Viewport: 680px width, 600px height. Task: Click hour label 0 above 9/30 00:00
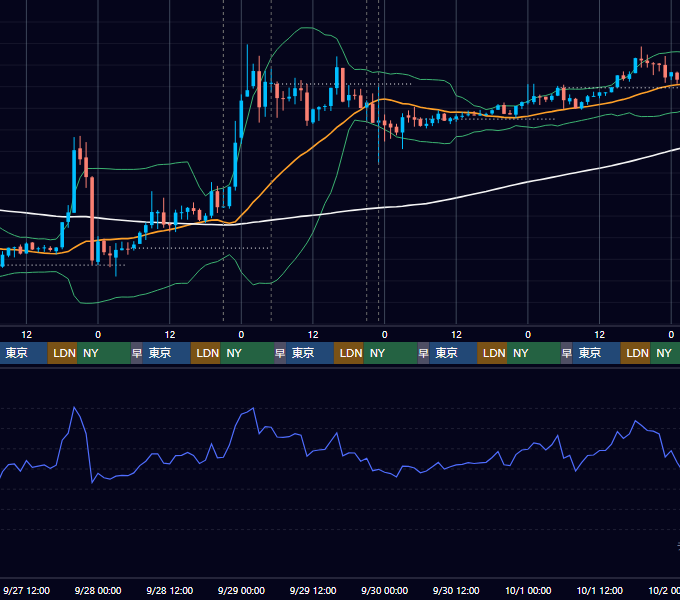(384, 335)
